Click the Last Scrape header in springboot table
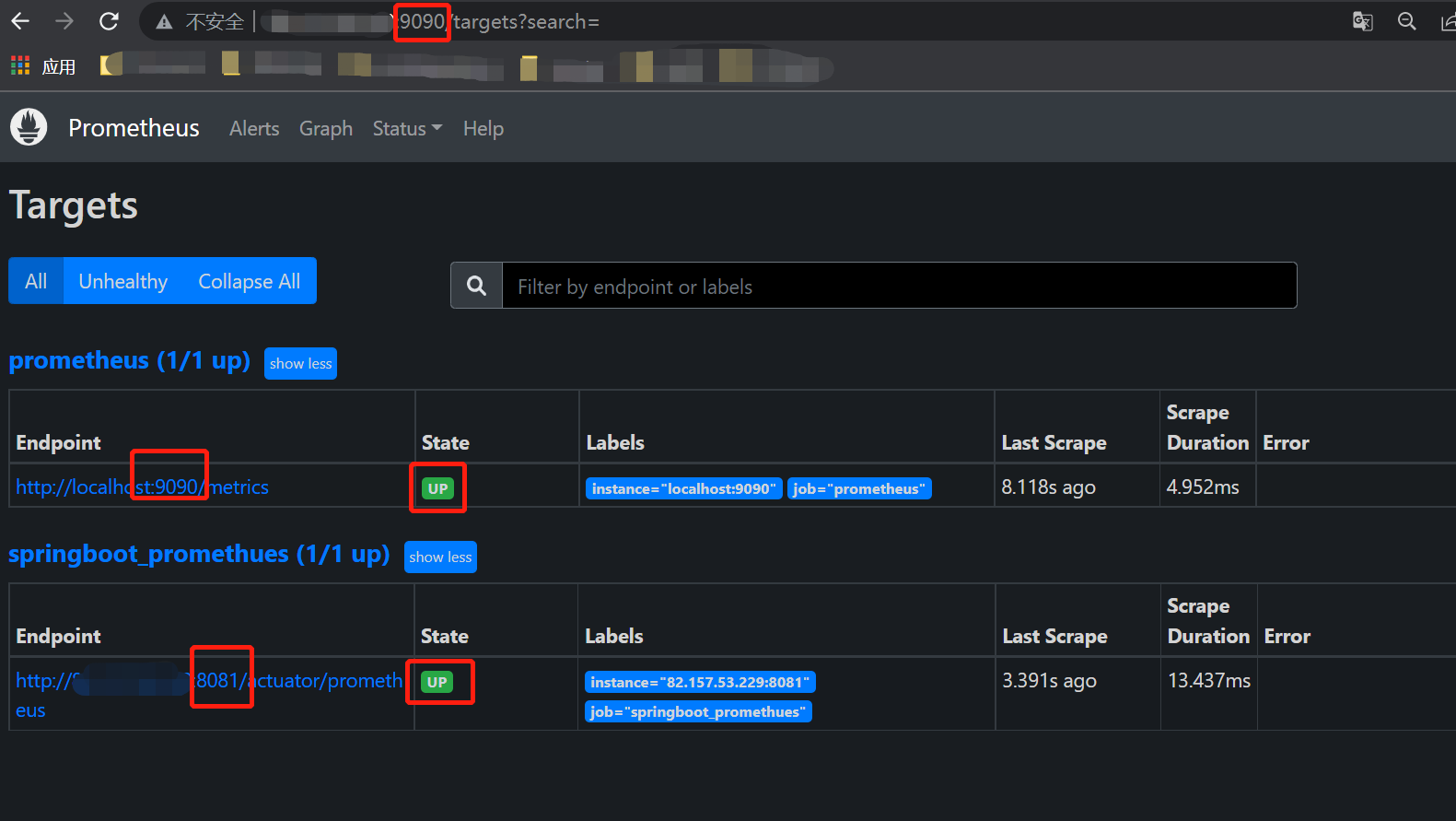 [1055, 637]
